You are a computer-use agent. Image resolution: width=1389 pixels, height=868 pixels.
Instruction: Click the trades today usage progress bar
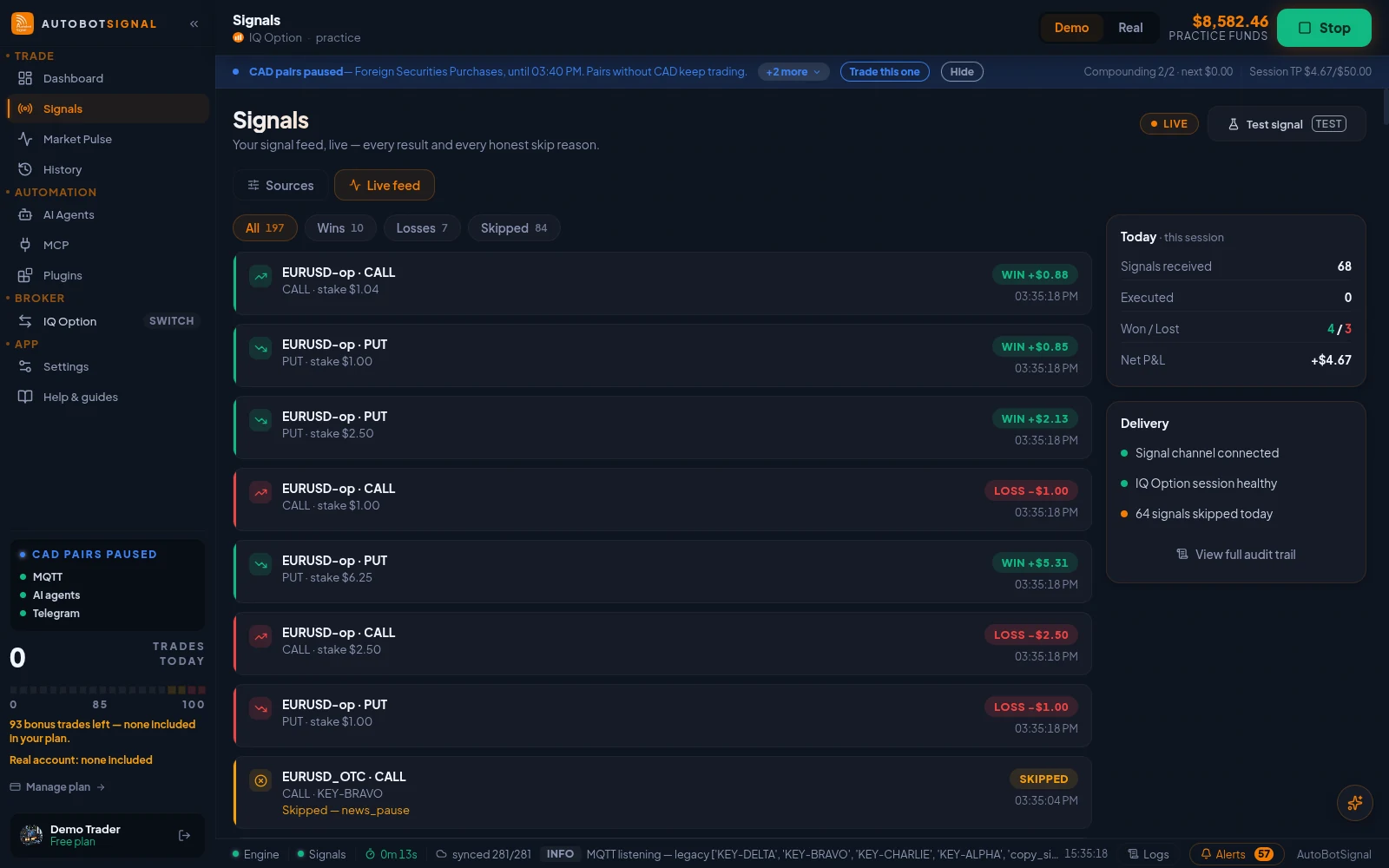pos(108,690)
